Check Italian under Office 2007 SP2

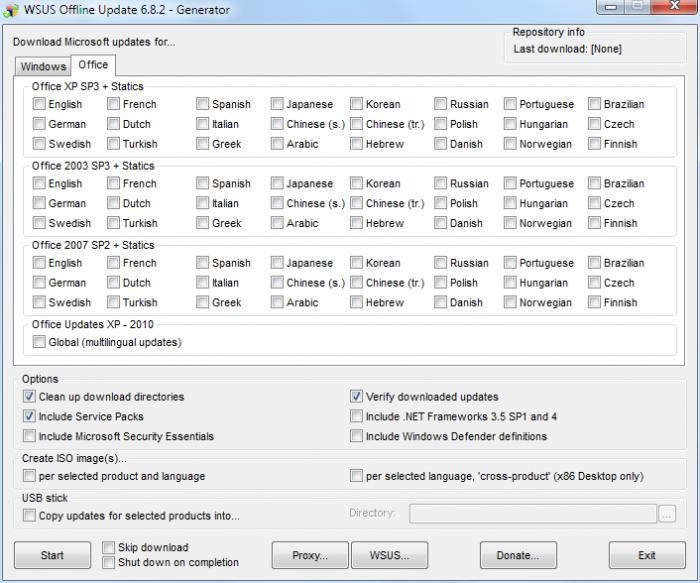(x=203, y=283)
